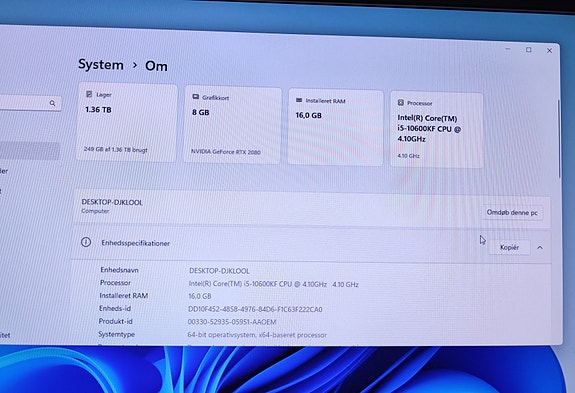Click the Installeret RAM icon

point(299,100)
